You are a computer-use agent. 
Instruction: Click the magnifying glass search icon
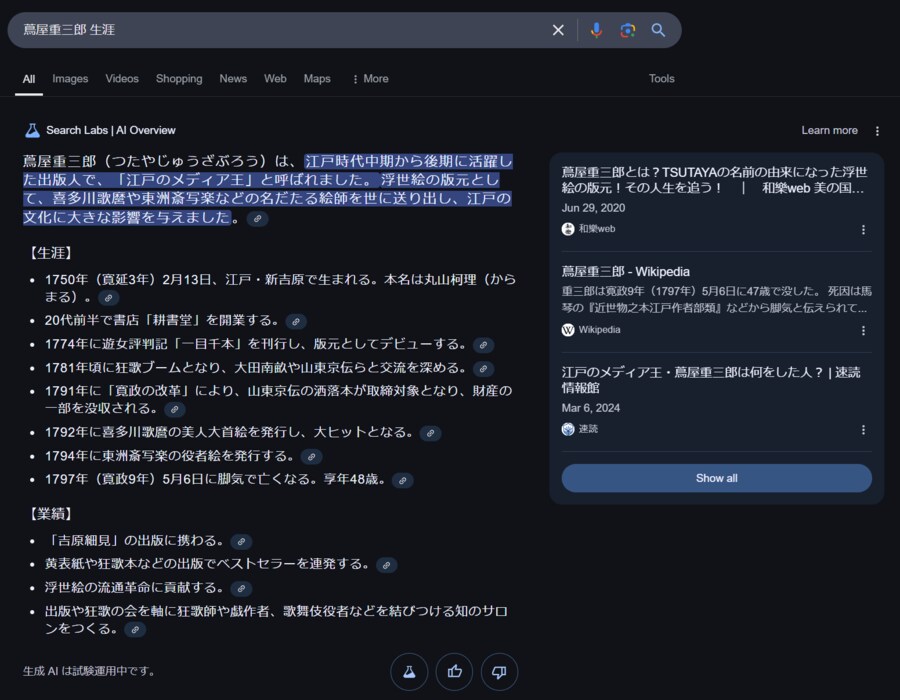[658, 30]
